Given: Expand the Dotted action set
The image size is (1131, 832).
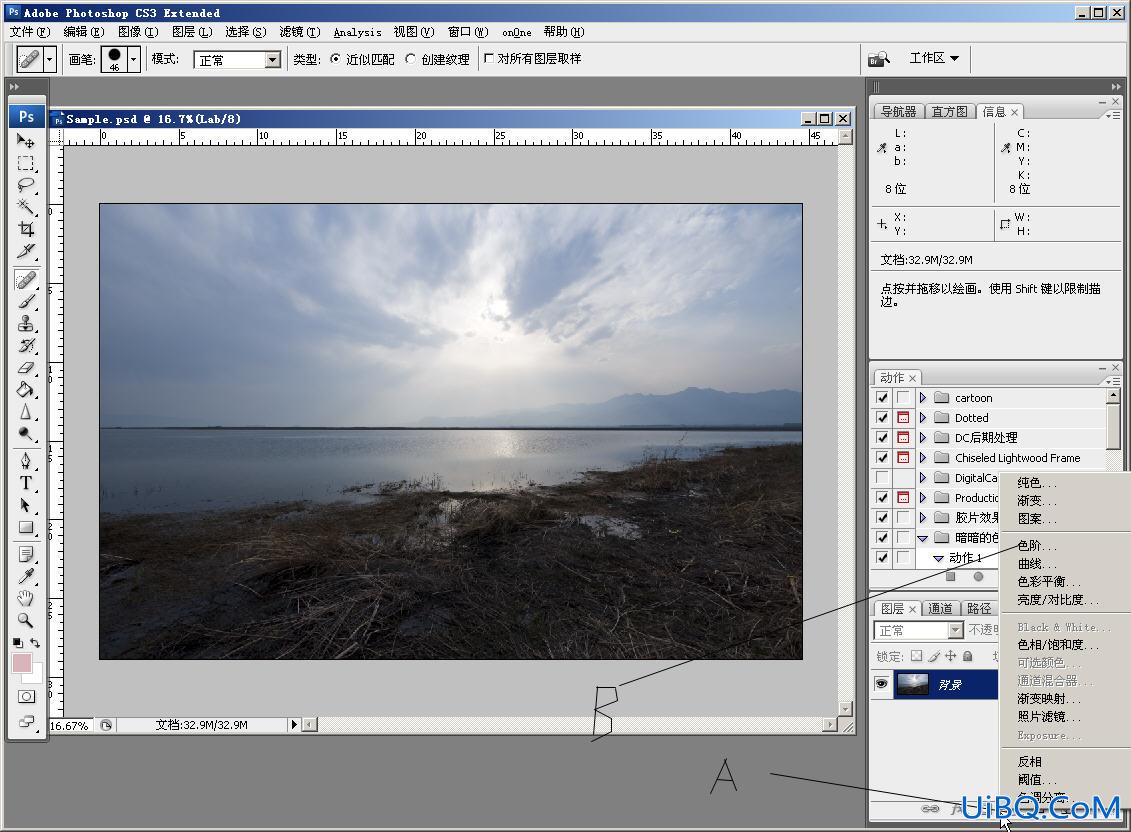Looking at the screenshot, I should click(x=923, y=417).
